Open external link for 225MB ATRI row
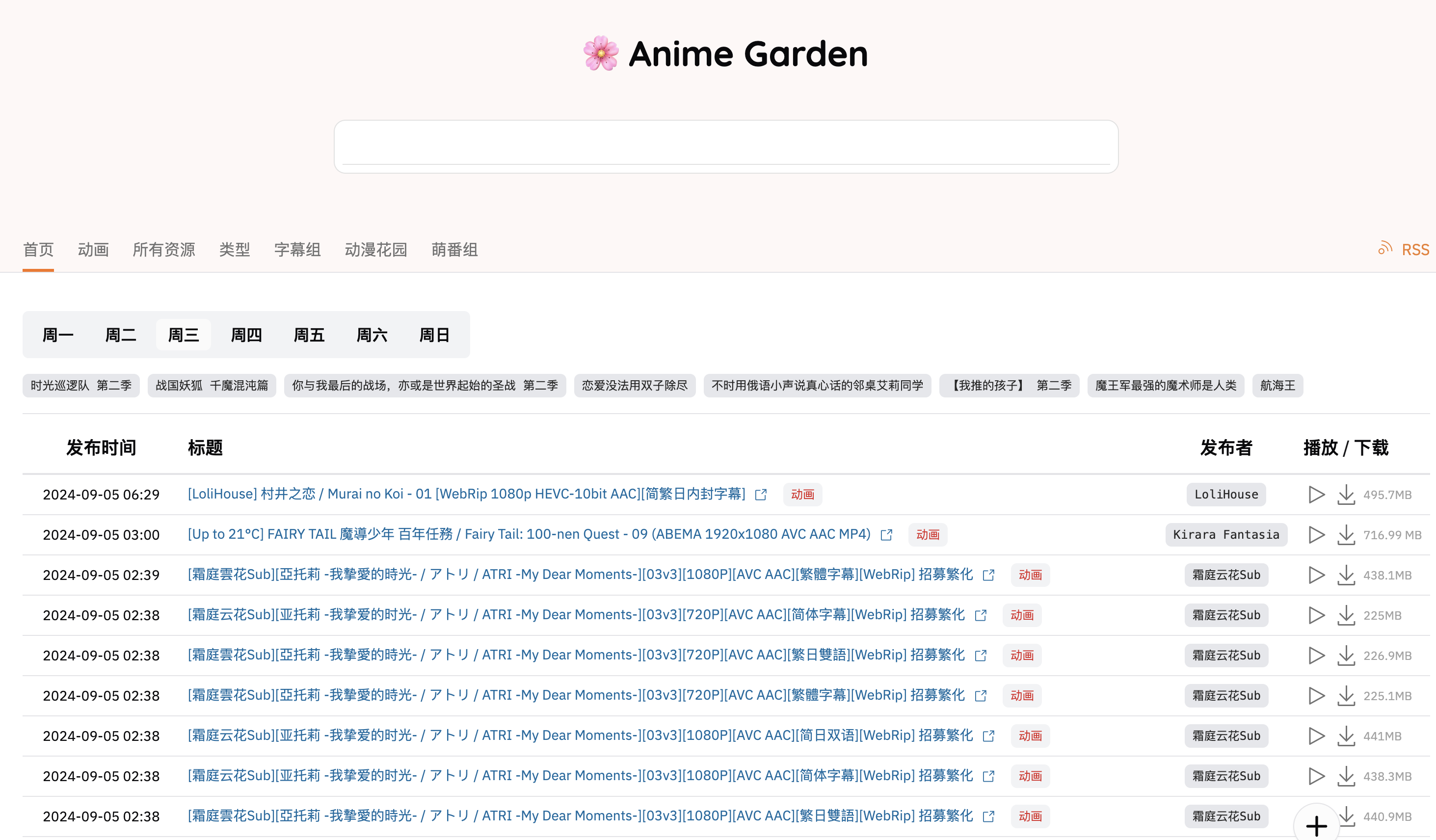Viewport: 1436px width, 840px height. coord(981,615)
